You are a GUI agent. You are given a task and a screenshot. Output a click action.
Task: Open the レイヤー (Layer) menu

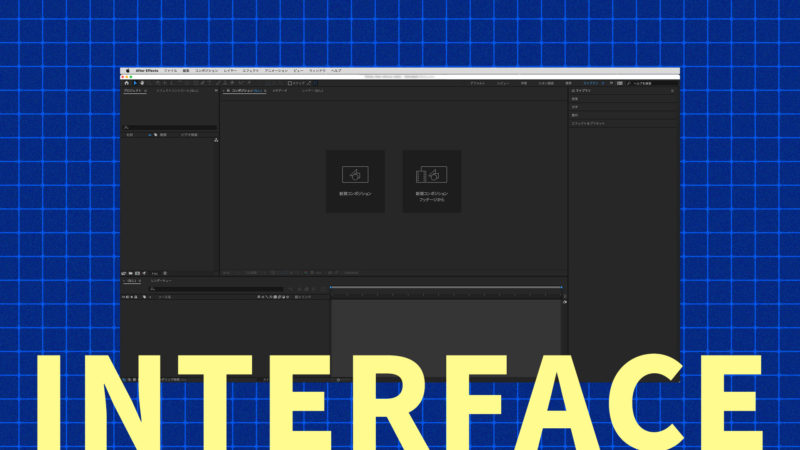pyautogui.click(x=230, y=71)
